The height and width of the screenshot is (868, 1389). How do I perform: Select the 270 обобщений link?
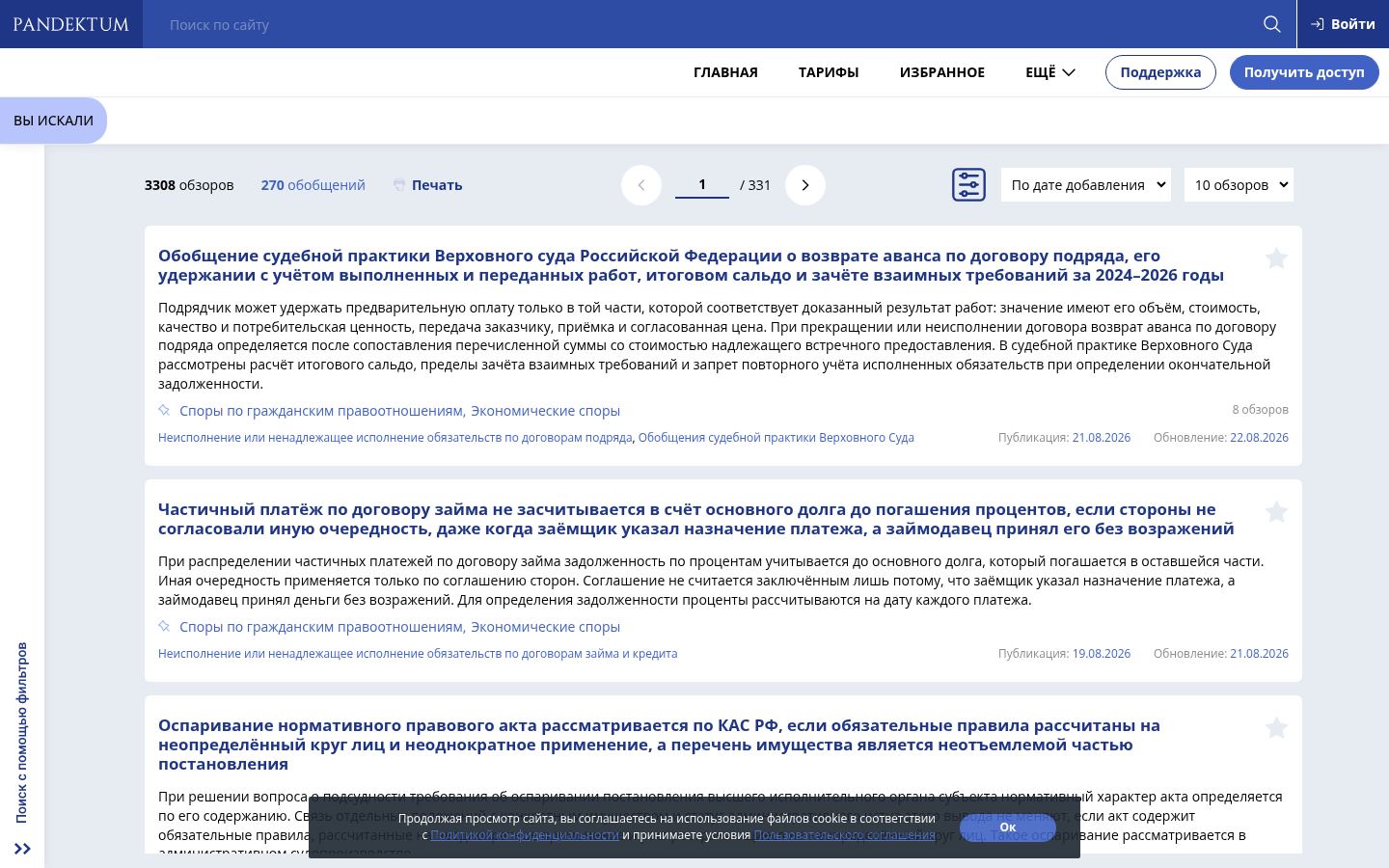pyautogui.click(x=313, y=185)
